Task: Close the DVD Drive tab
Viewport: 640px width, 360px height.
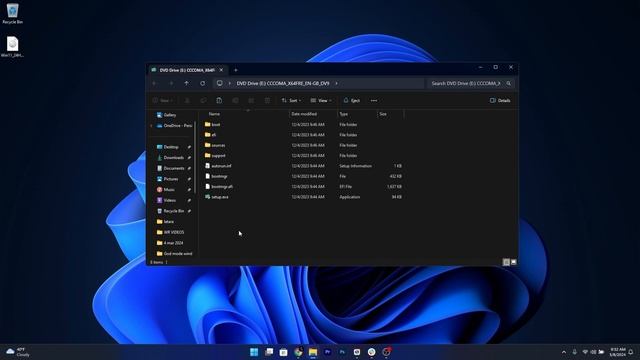Action: tap(221, 70)
